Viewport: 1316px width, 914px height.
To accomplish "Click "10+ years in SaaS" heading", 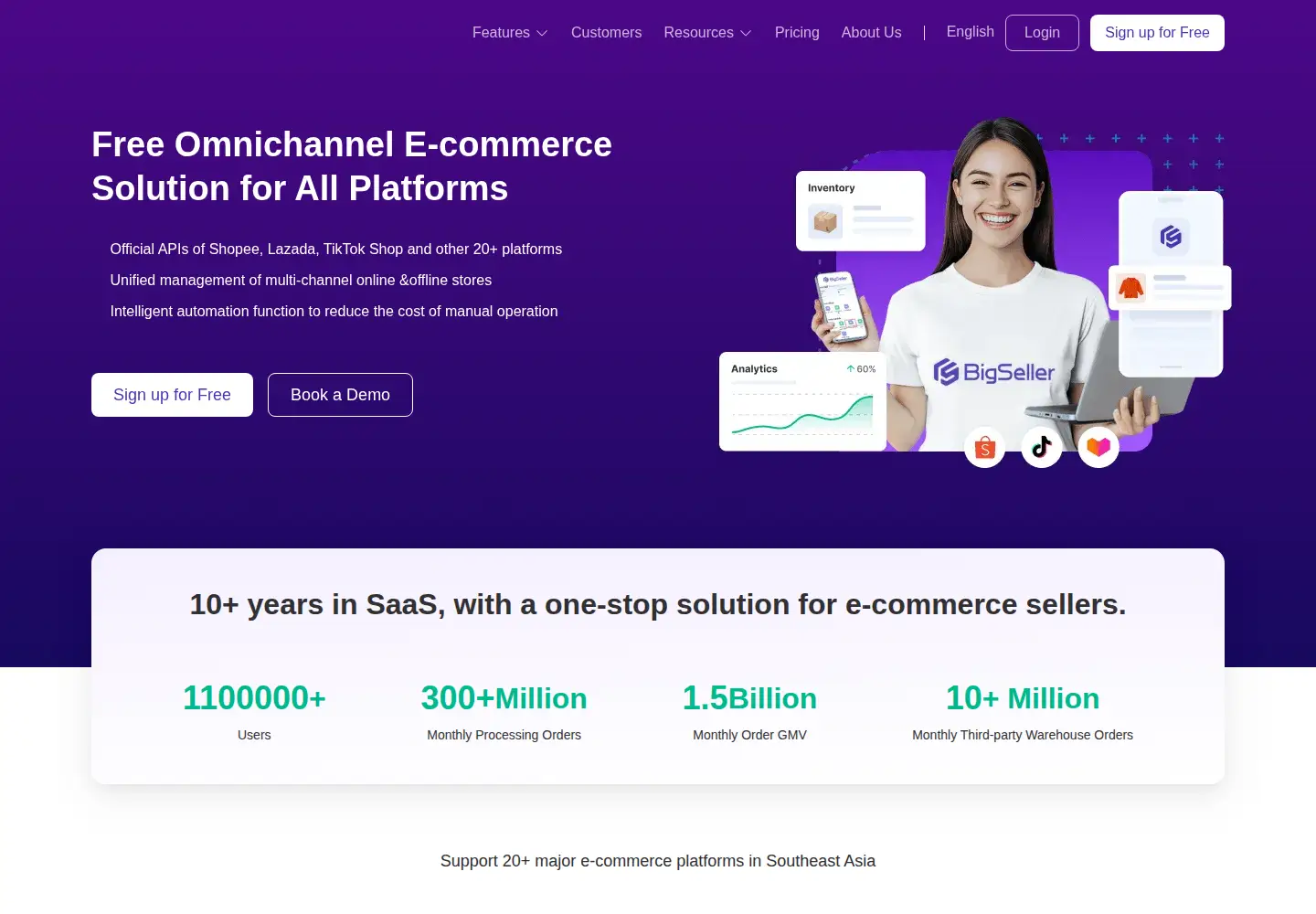I will [658, 604].
